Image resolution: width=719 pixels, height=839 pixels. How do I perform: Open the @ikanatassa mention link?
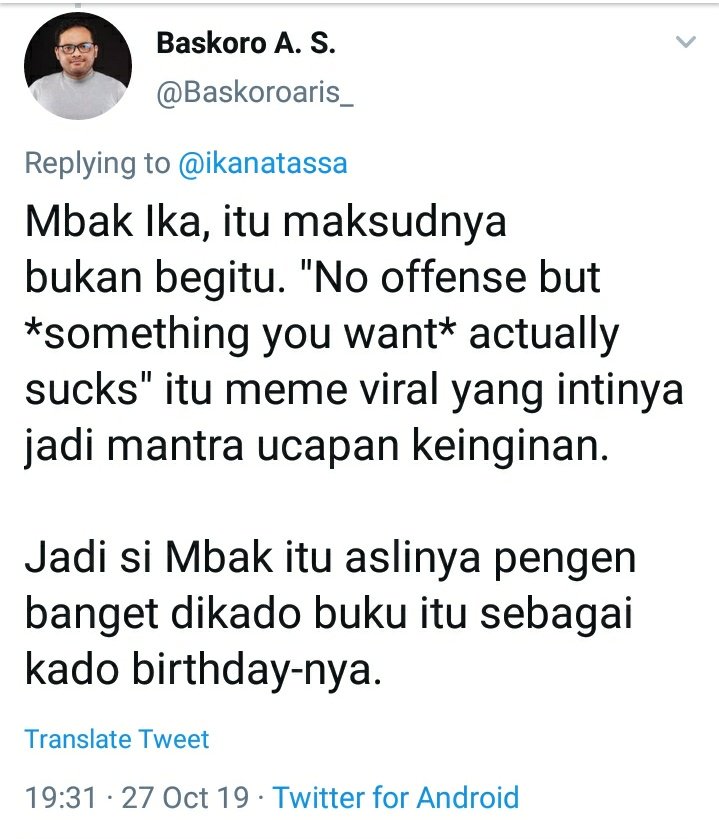[x=263, y=163]
